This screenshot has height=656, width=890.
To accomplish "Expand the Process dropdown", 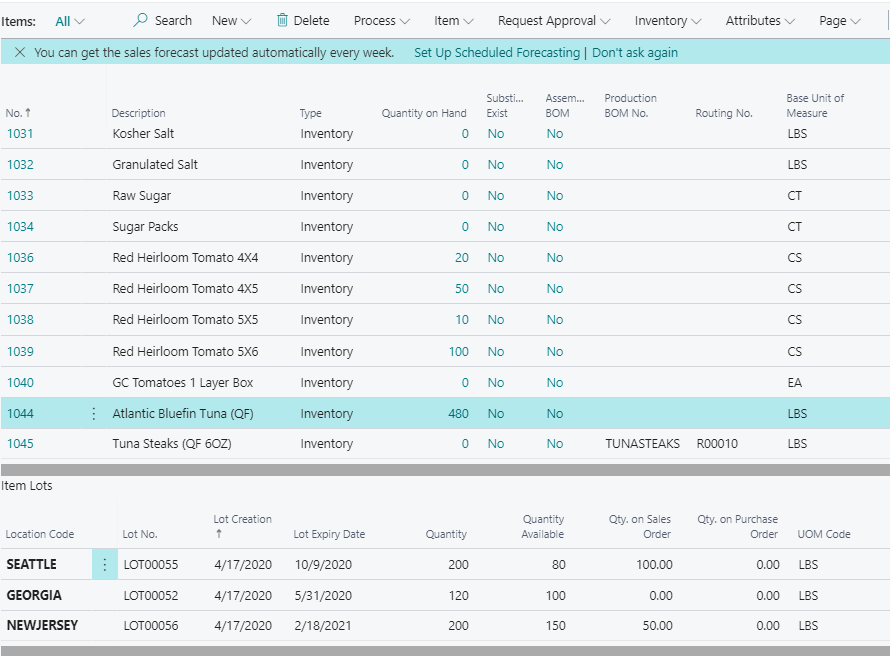I will (x=381, y=20).
